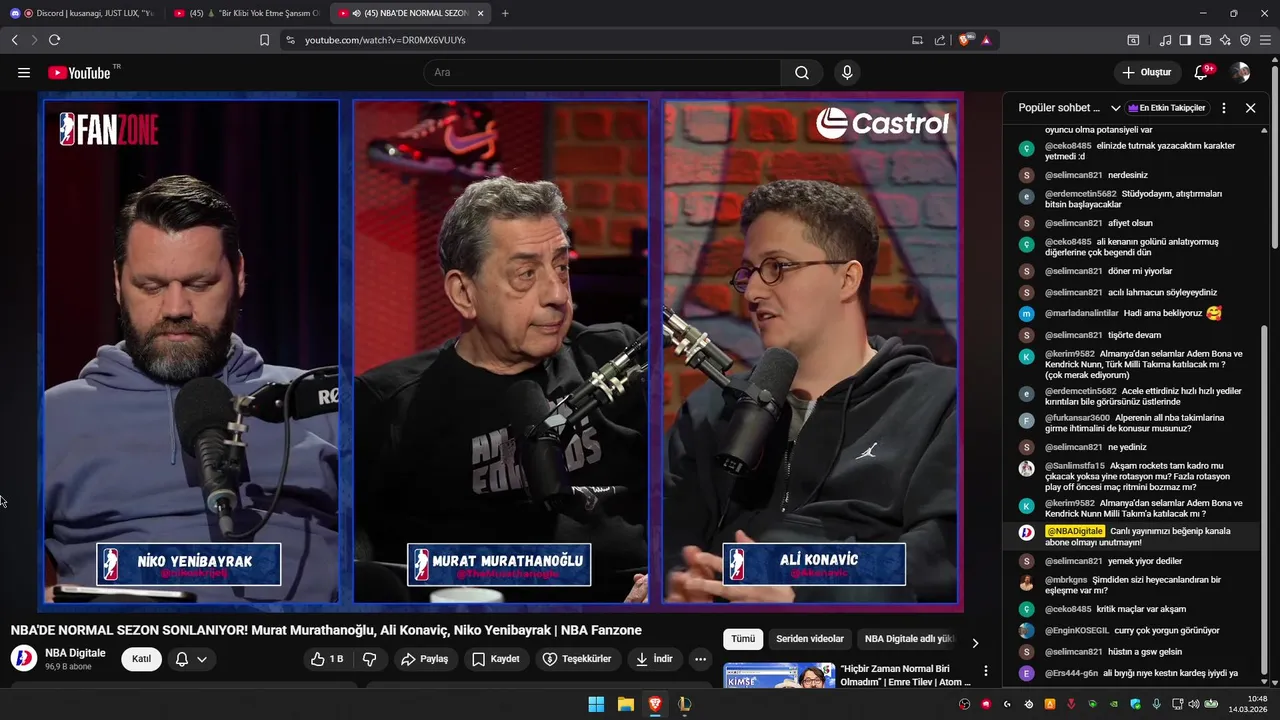Open the NBA Digitale channel name link
Image resolution: width=1280 pixels, height=720 pixels.
[x=75, y=653]
